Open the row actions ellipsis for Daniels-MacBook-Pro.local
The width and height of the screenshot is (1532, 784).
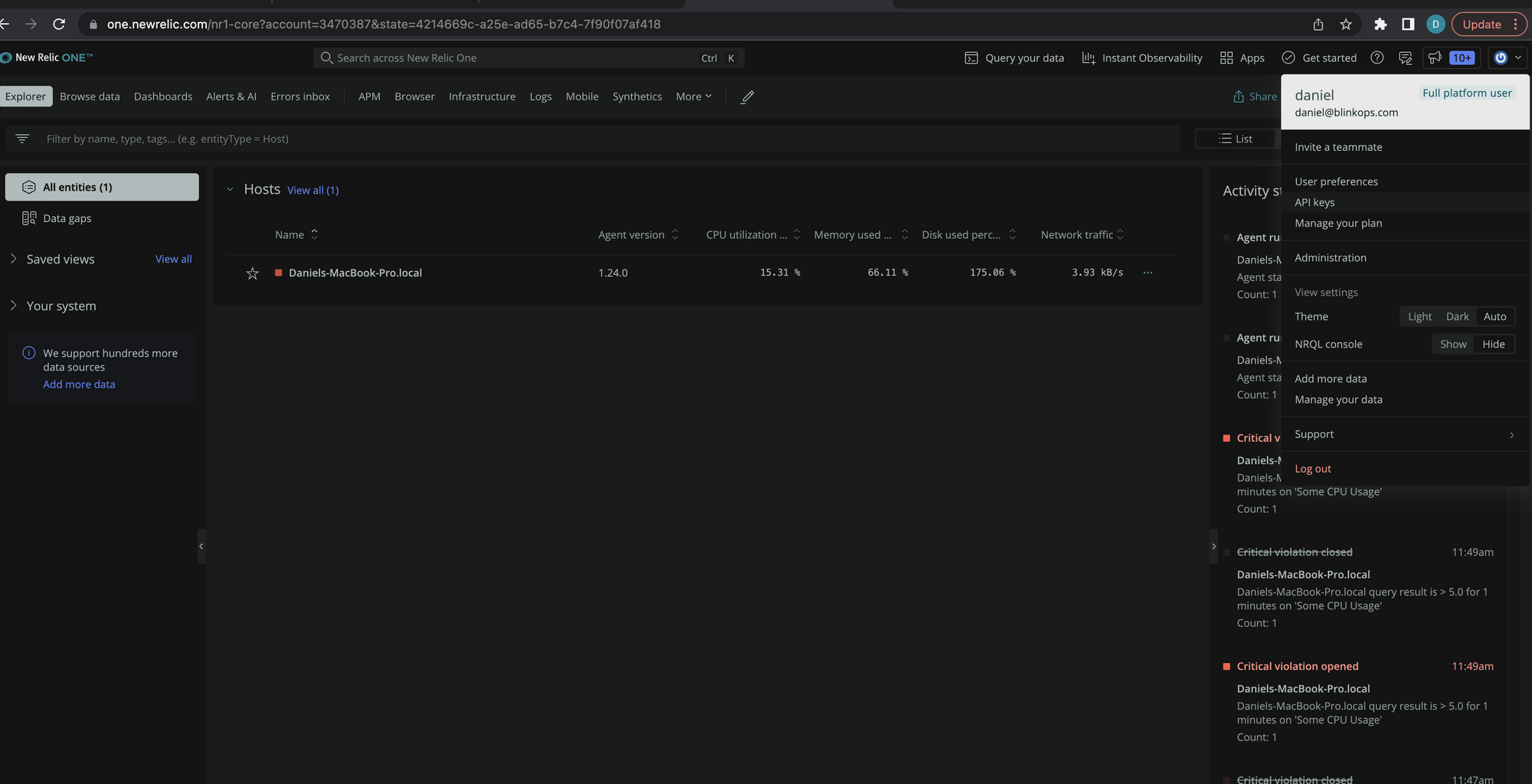pos(1147,273)
